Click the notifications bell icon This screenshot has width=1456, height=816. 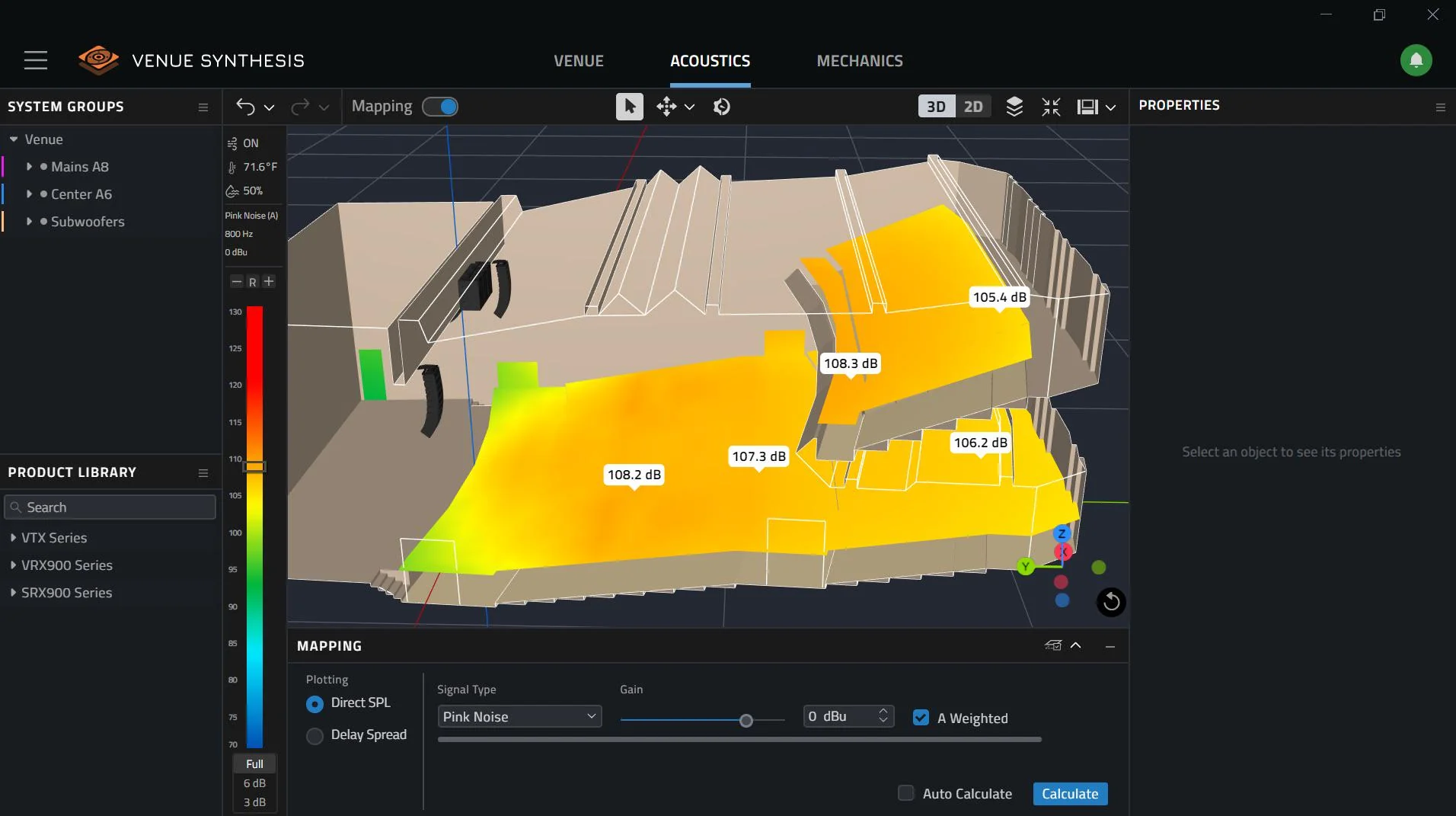1416,60
